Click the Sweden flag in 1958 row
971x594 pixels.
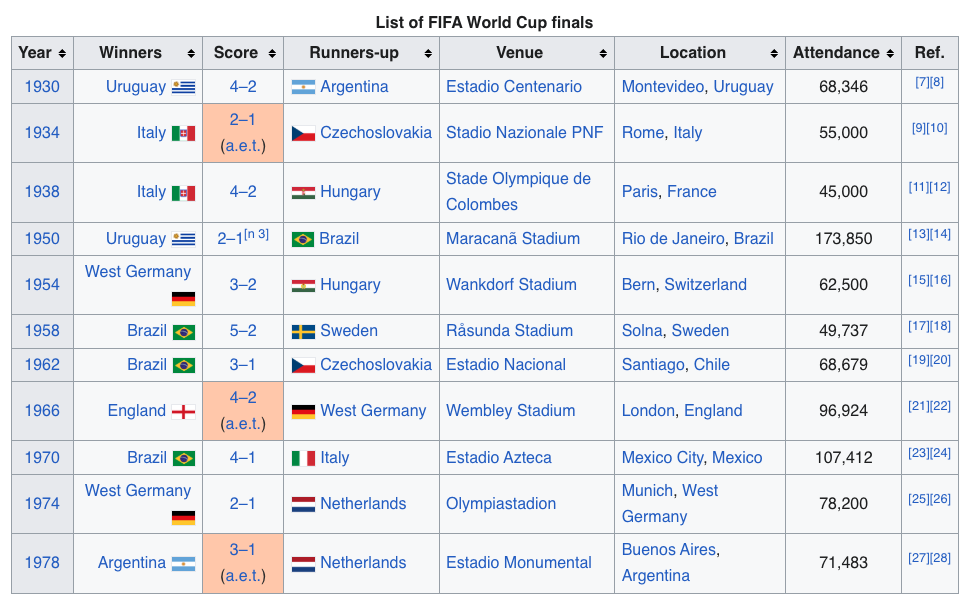[x=303, y=331]
